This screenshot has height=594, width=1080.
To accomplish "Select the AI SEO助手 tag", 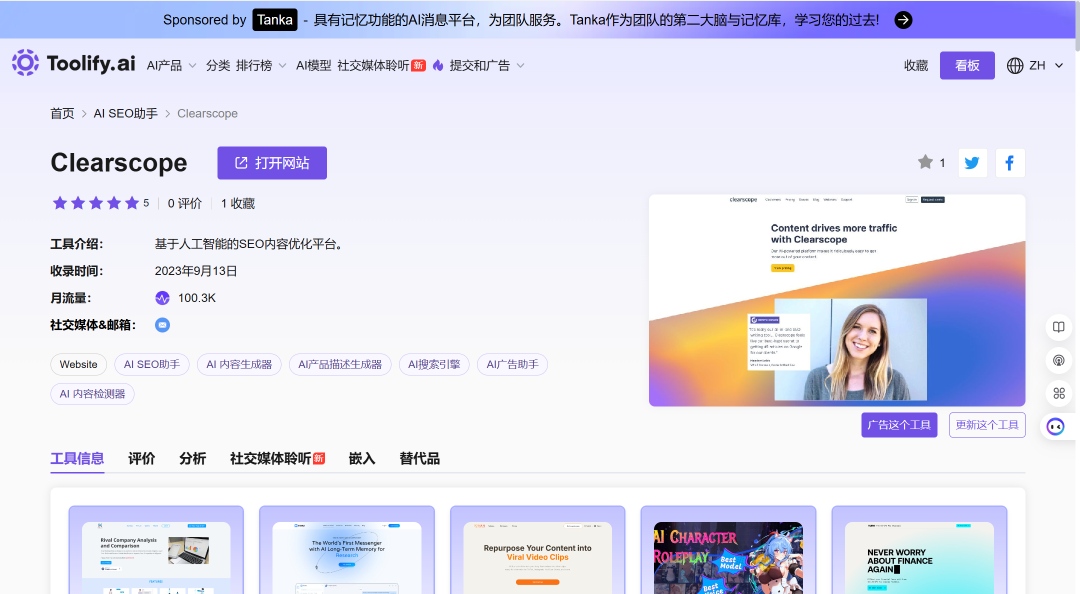I will [152, 364].
